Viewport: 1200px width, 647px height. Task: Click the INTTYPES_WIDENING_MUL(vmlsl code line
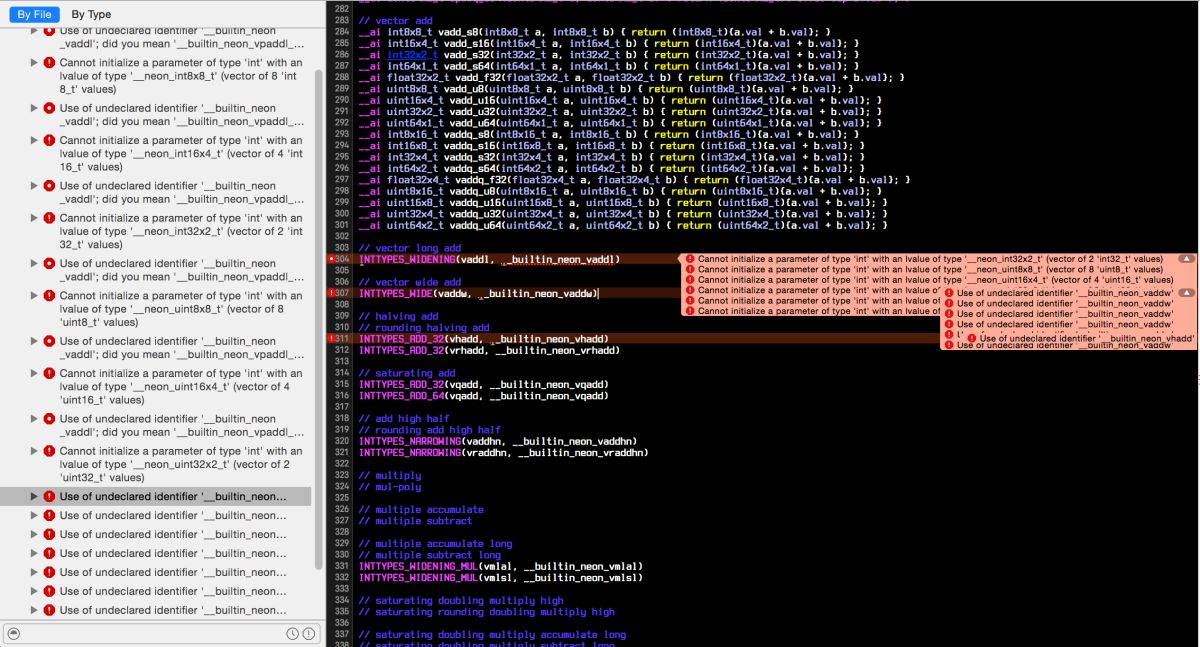click(x=501, y=578)
